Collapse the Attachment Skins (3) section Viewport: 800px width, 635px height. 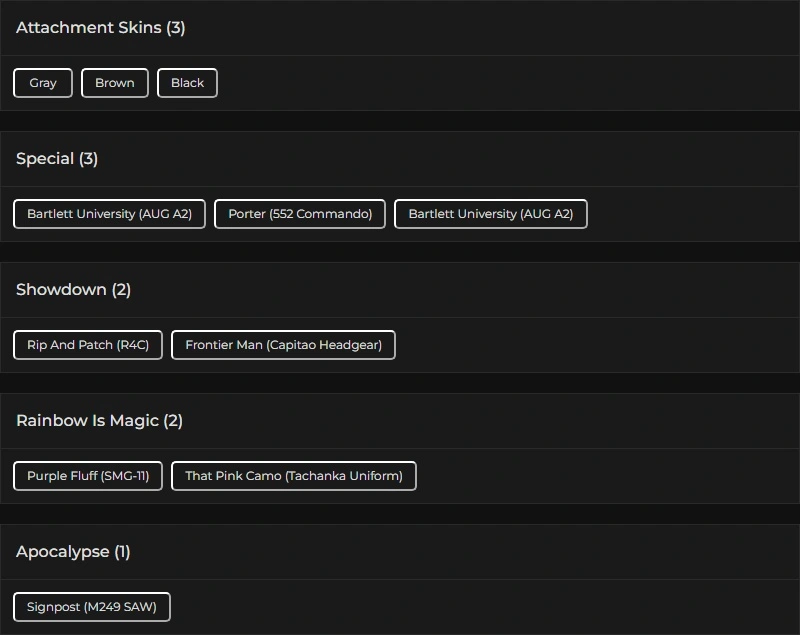[100, 28]
